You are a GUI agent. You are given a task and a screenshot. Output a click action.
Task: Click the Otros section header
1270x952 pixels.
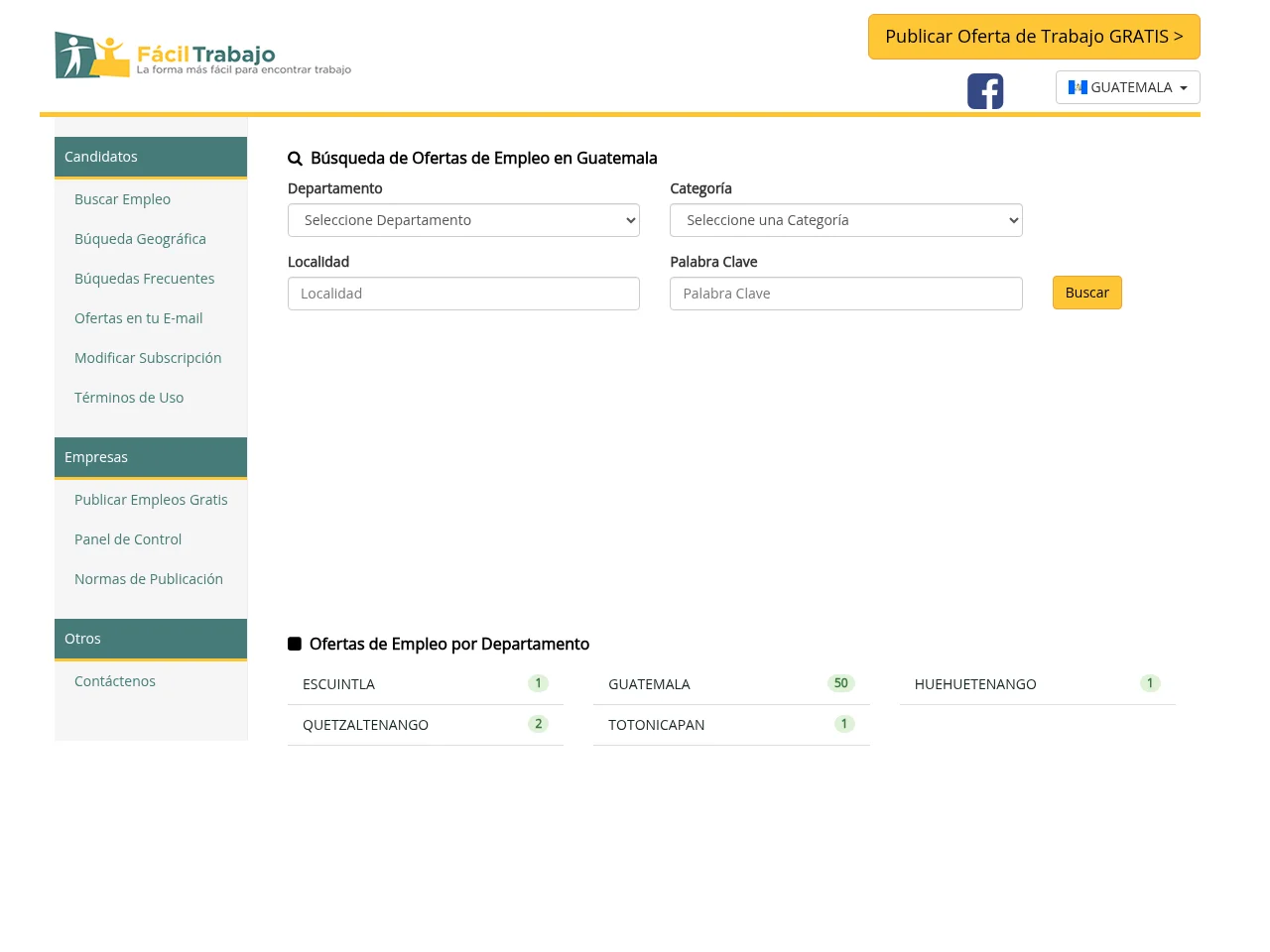pos(151,639)
